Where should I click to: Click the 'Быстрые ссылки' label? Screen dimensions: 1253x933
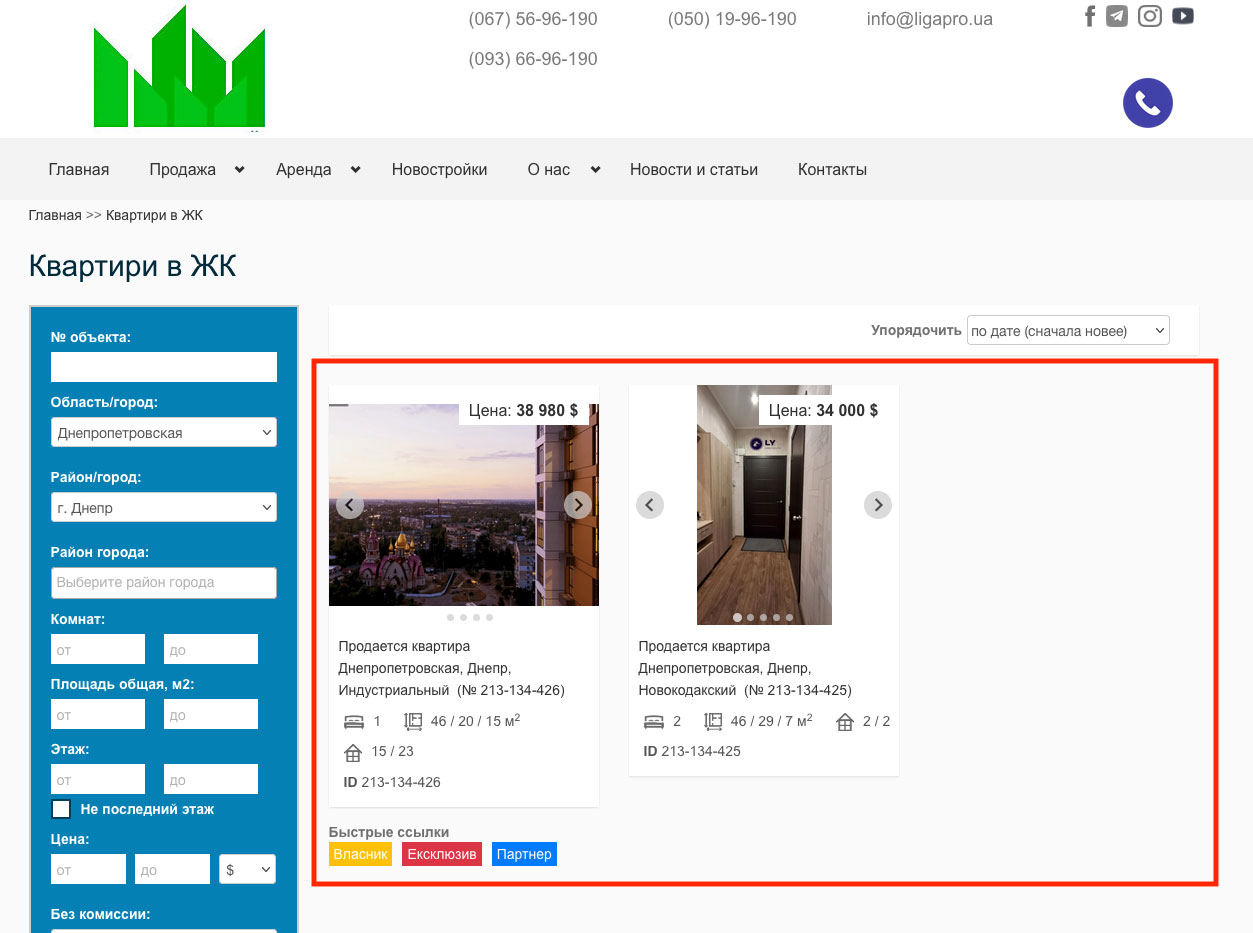pos(389,832)
